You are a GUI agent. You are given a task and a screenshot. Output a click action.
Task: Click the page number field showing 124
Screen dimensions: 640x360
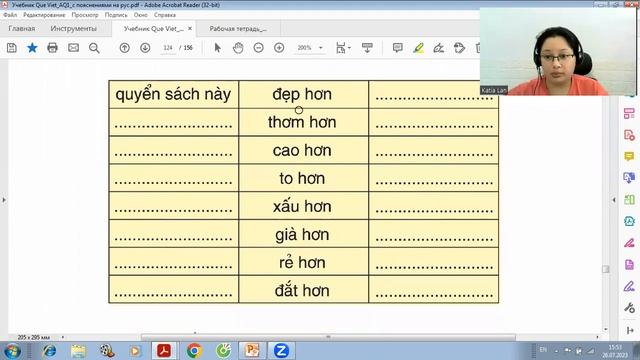168,48
